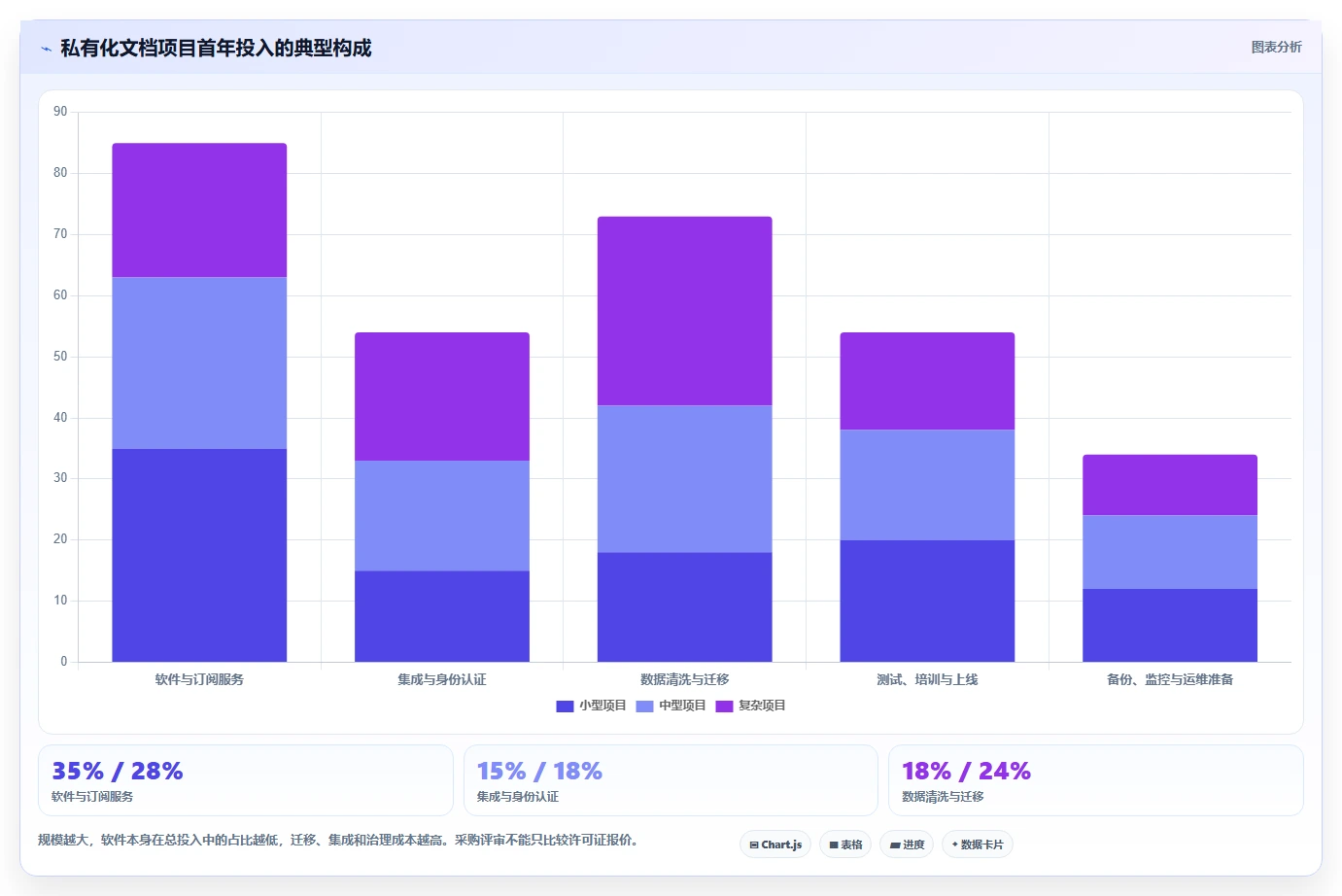The height and width of the screenshot is (896, 1342).
Task: Click the footnote starting with 规模越大
Action: point(337,840)
